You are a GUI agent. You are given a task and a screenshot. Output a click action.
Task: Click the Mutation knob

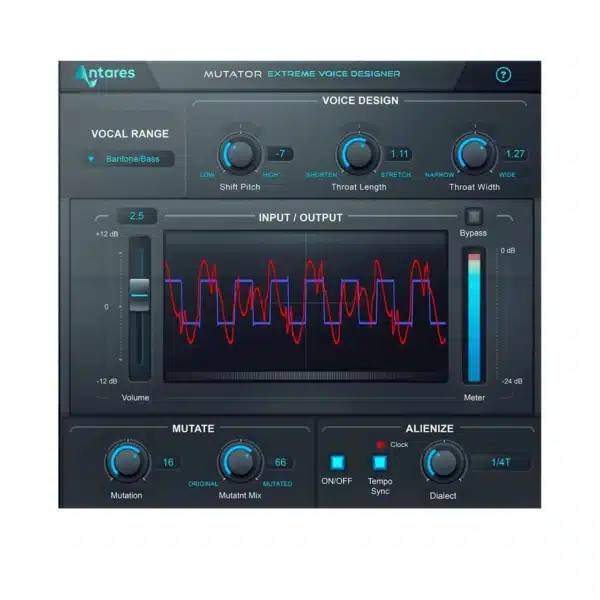click(x=127, y=462)
